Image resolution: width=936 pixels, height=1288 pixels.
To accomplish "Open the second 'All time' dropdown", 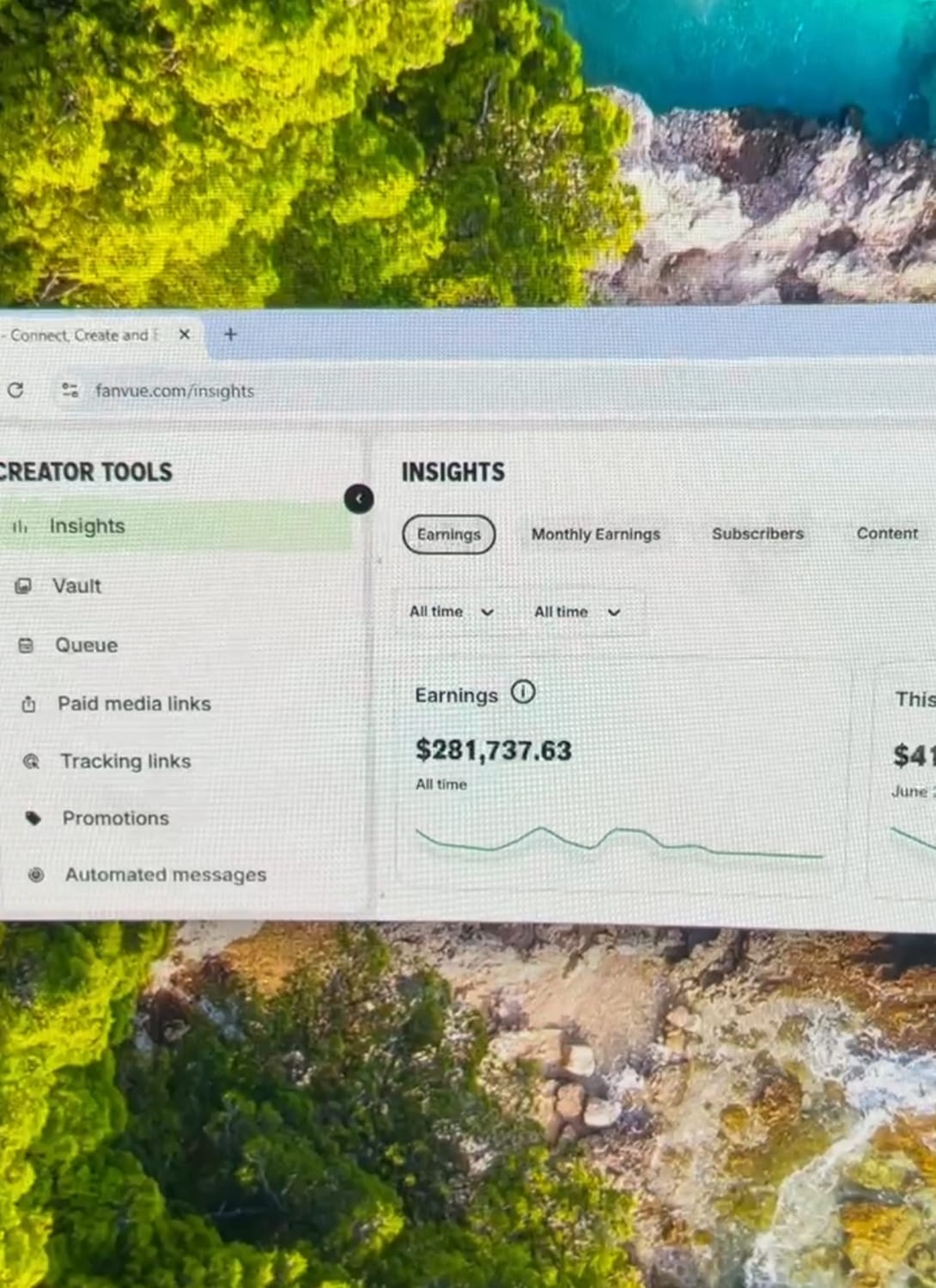I will pyautogui.click(x=577, y=612).
